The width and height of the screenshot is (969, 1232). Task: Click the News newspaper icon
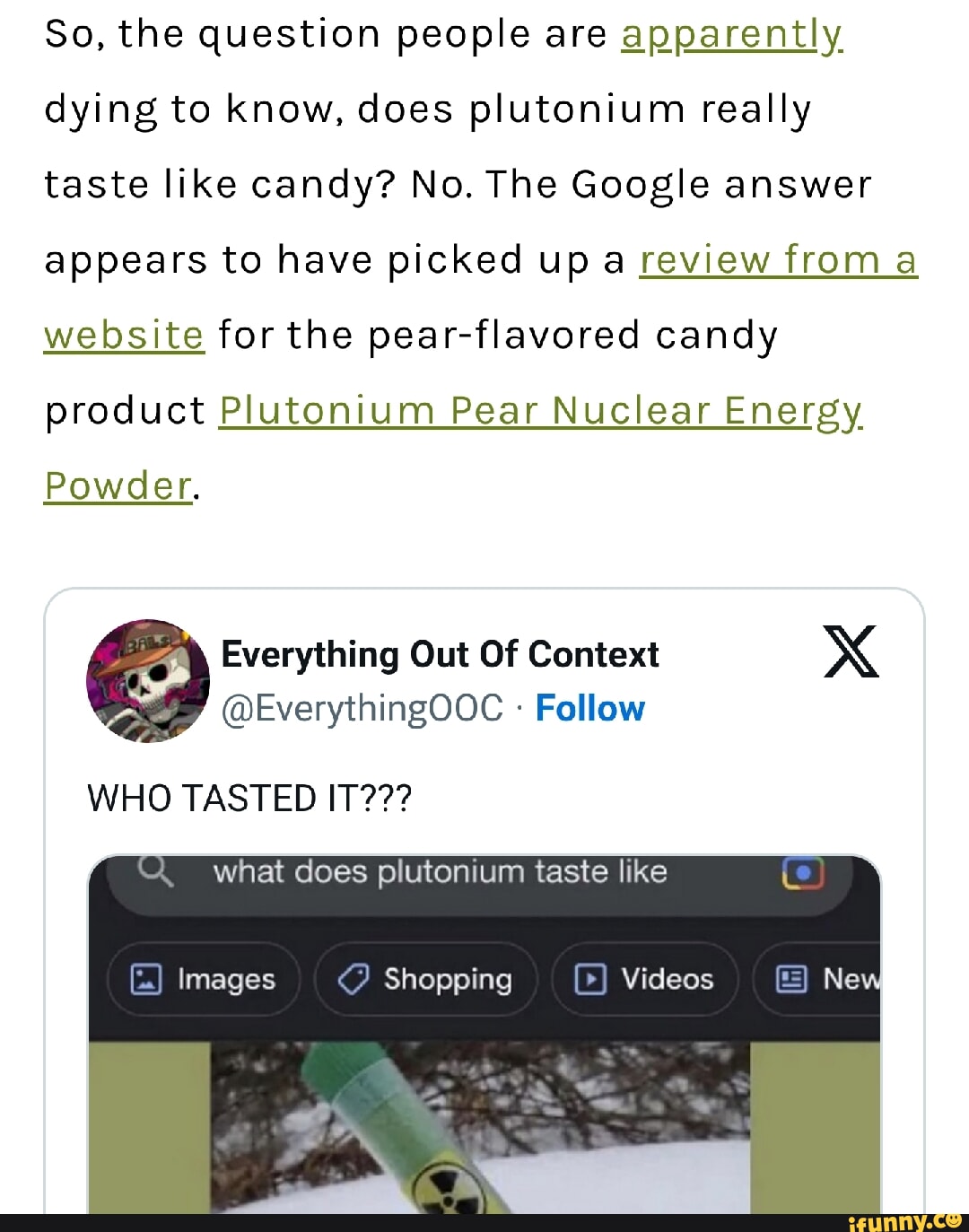pos(790,979)
